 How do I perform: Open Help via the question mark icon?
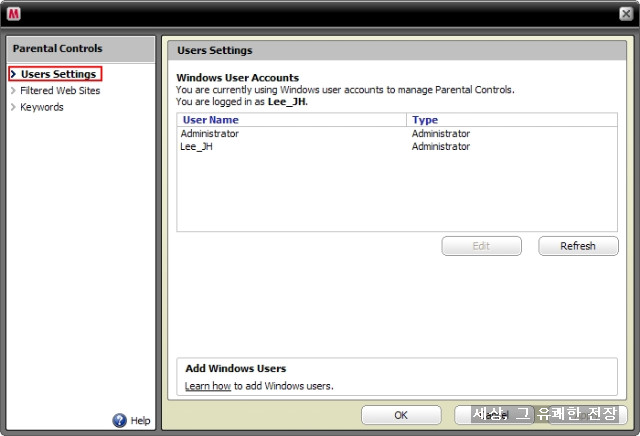pyautogui.click(x=120, y=420)
